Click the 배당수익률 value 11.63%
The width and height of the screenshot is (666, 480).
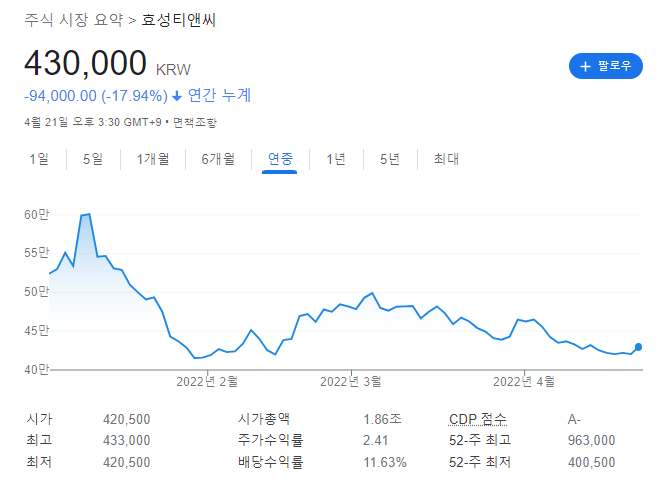click(x=385, y=462)
